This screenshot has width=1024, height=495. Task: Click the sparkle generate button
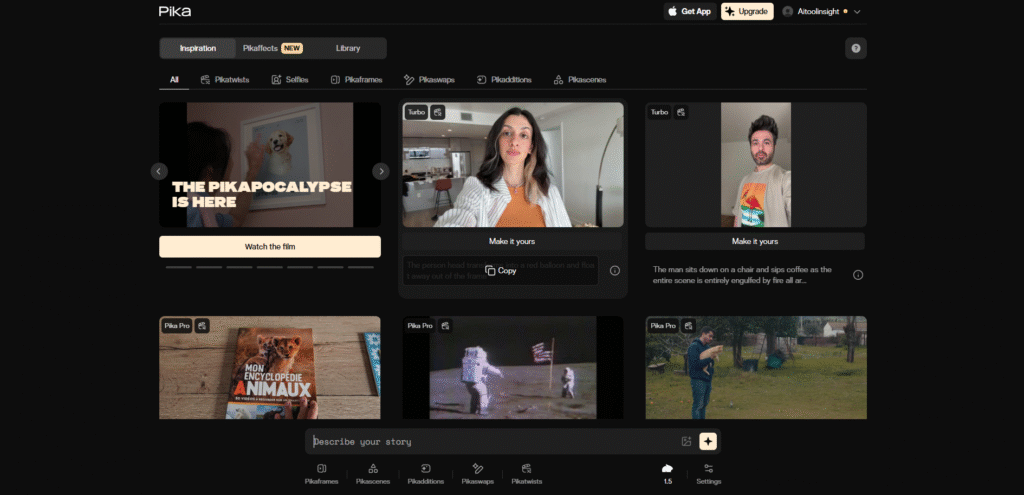tap(708, 441)
